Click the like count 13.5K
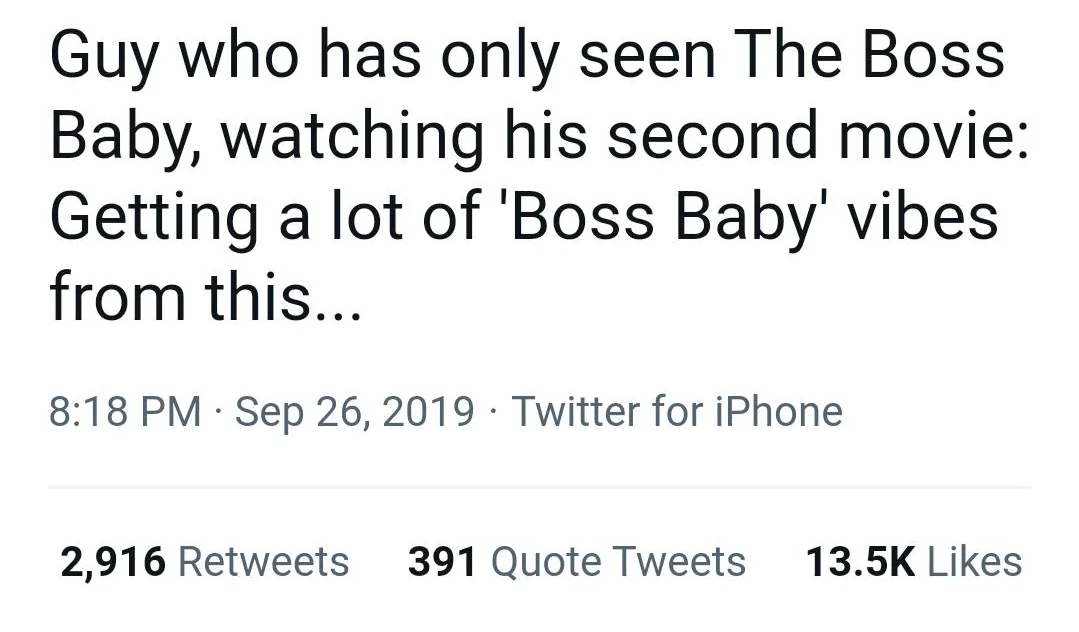 [x=860, y=560]
